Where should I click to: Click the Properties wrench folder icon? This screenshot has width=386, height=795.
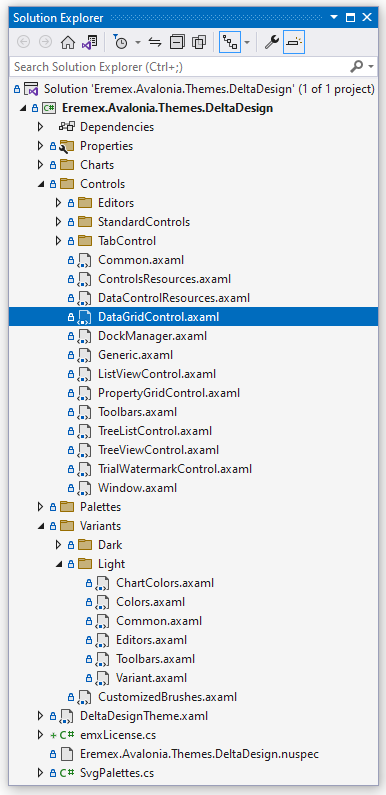[67, 147]
